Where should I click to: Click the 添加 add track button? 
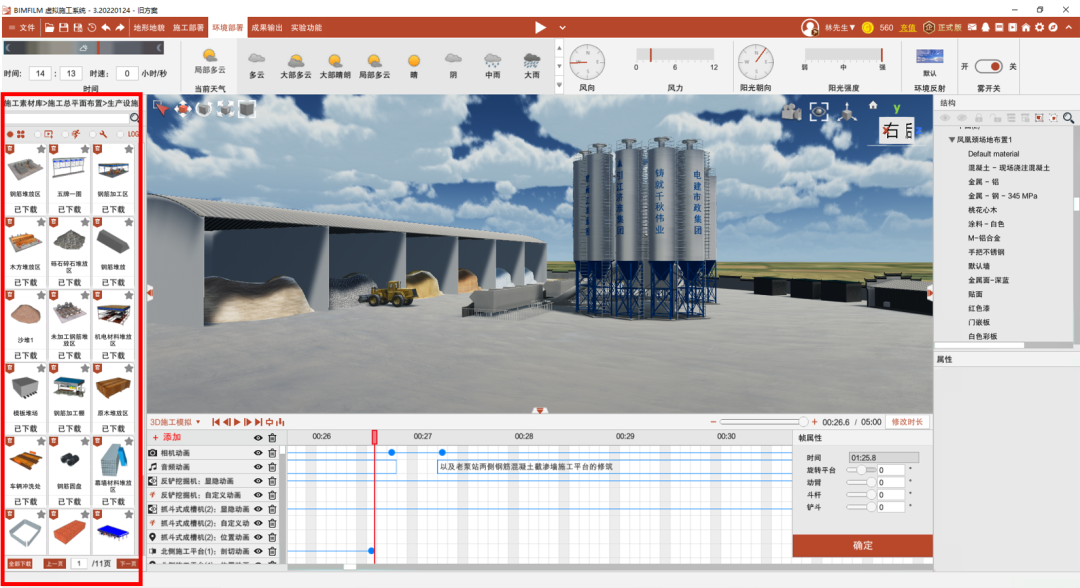(x=166, y=438)
